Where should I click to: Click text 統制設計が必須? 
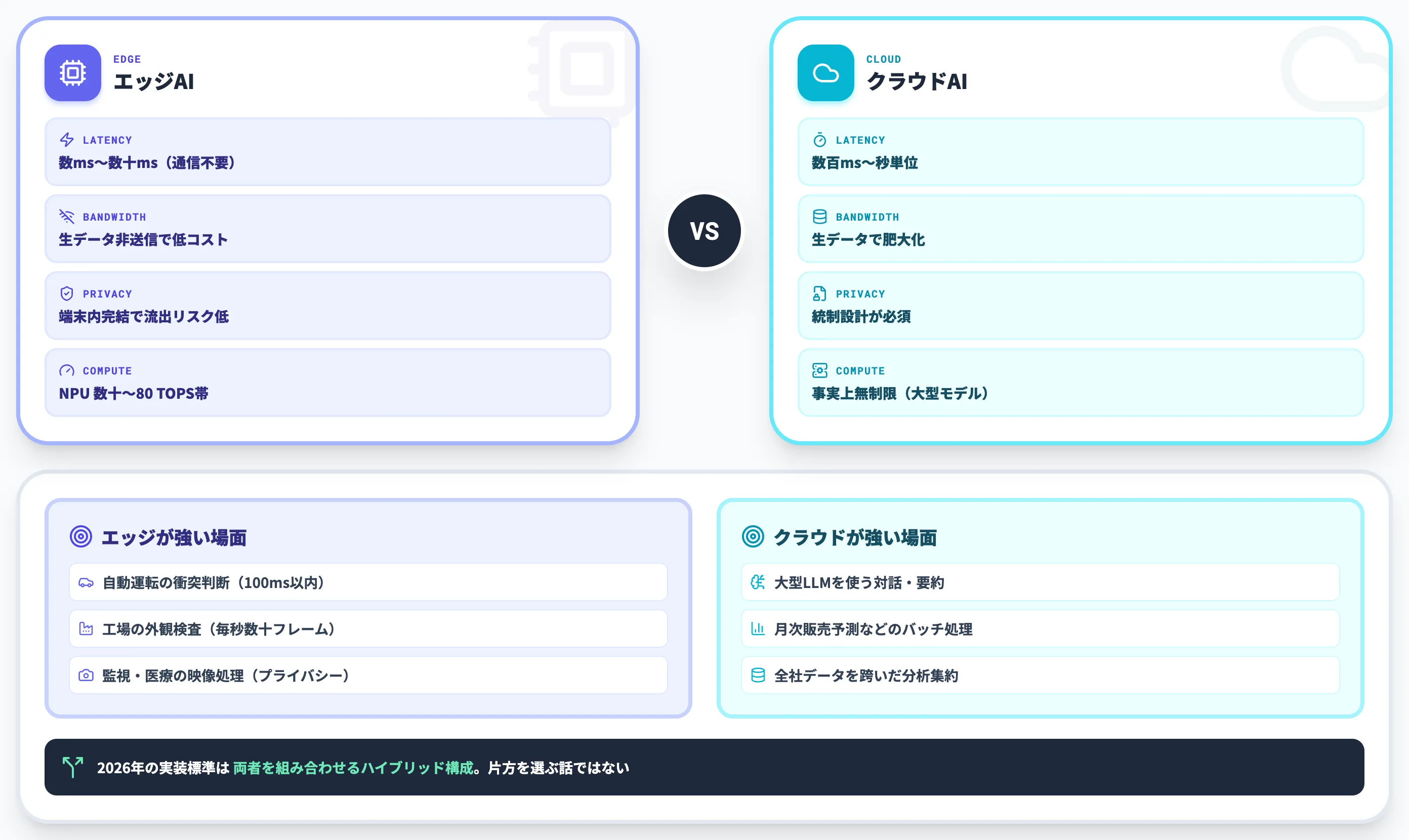pos(861,317)
